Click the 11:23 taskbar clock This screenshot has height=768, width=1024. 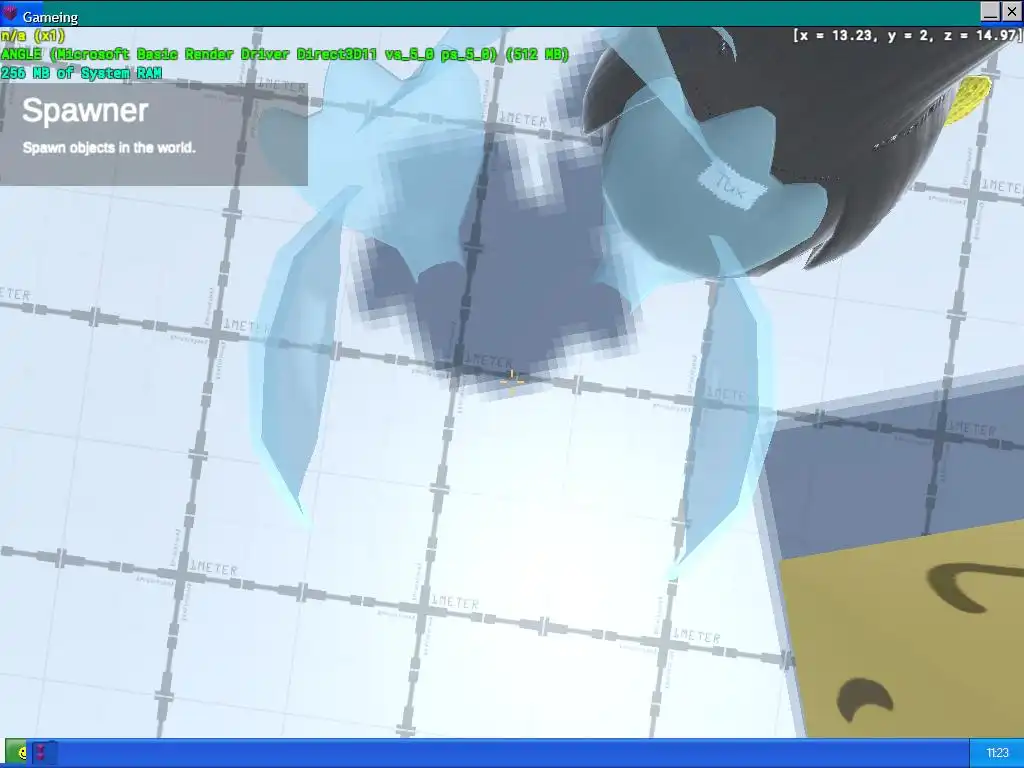997,753
